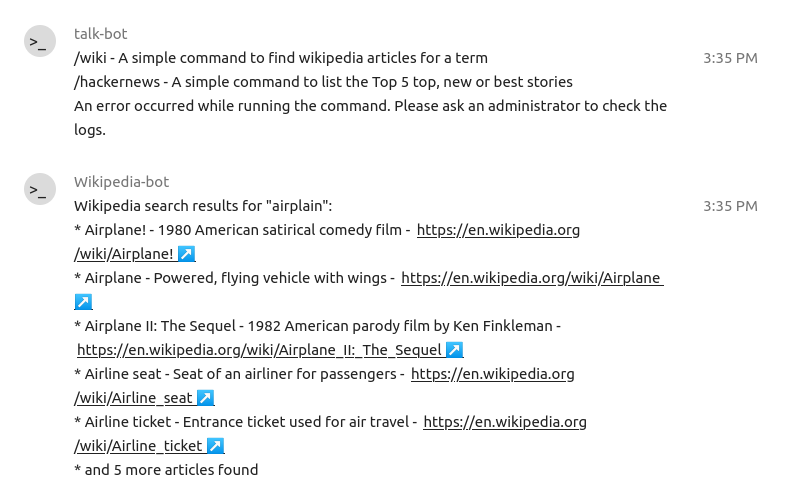Open the Airline ticket Wikipedia link
The height and width of the screenshot is (499, 803).
pyautogui.click(x=504, y=422)
